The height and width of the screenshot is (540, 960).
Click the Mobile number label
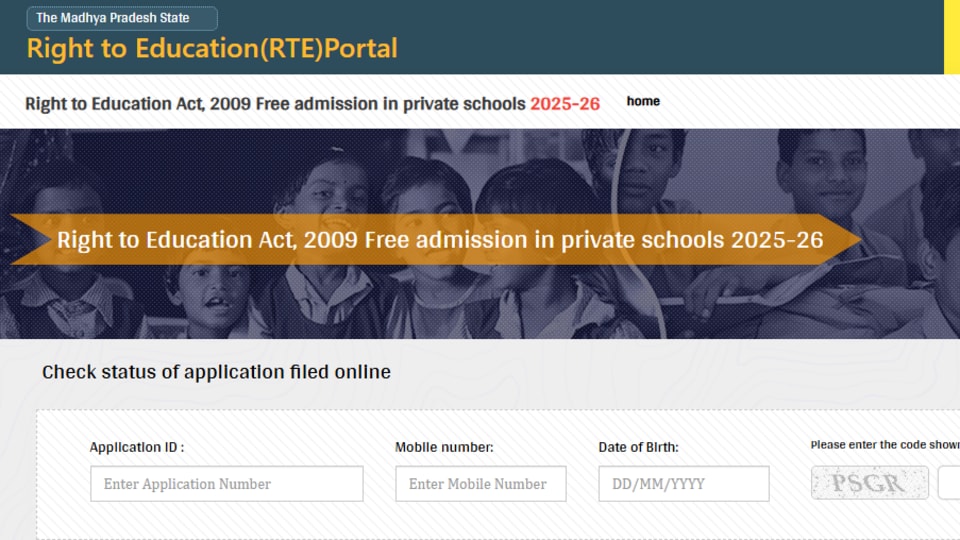pos(444,447)
